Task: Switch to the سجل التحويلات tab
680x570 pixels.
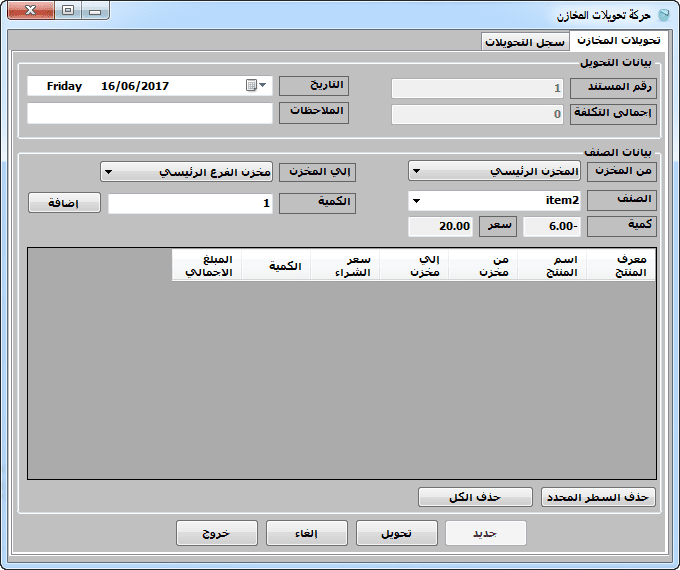Action: 524,42
